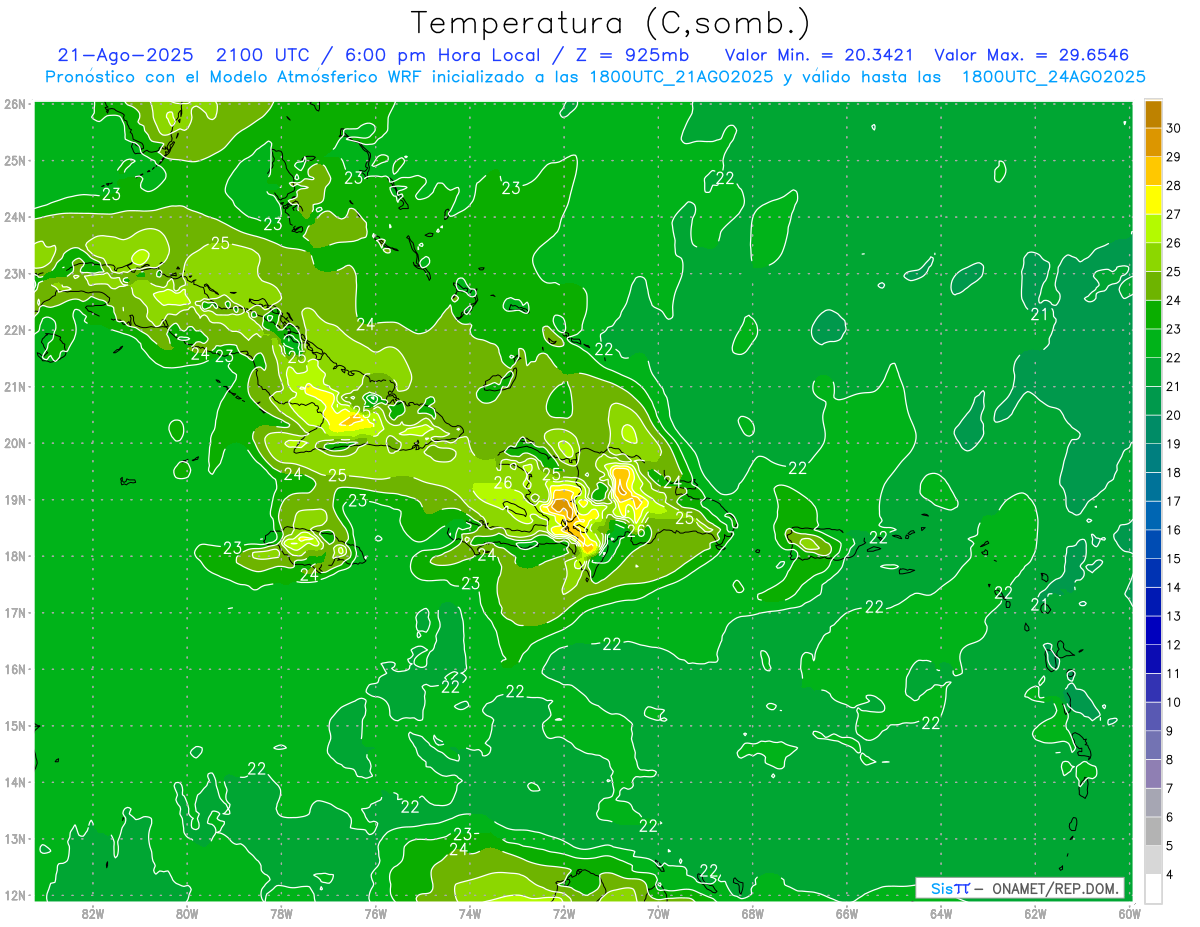Click the color scale label '30'
Image resolution: width=1200 pixels, height=927 pixels.
(1173, 128)
